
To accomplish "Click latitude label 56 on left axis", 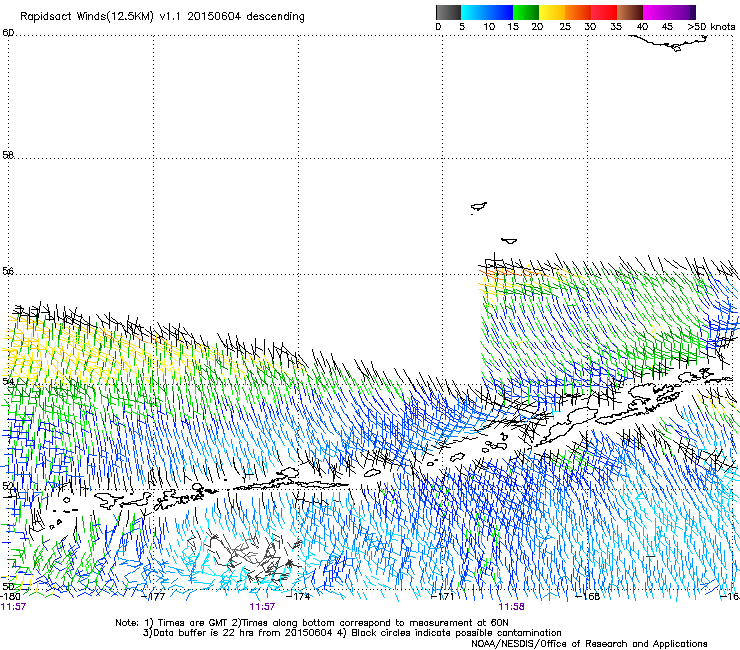I will [8, 271].
